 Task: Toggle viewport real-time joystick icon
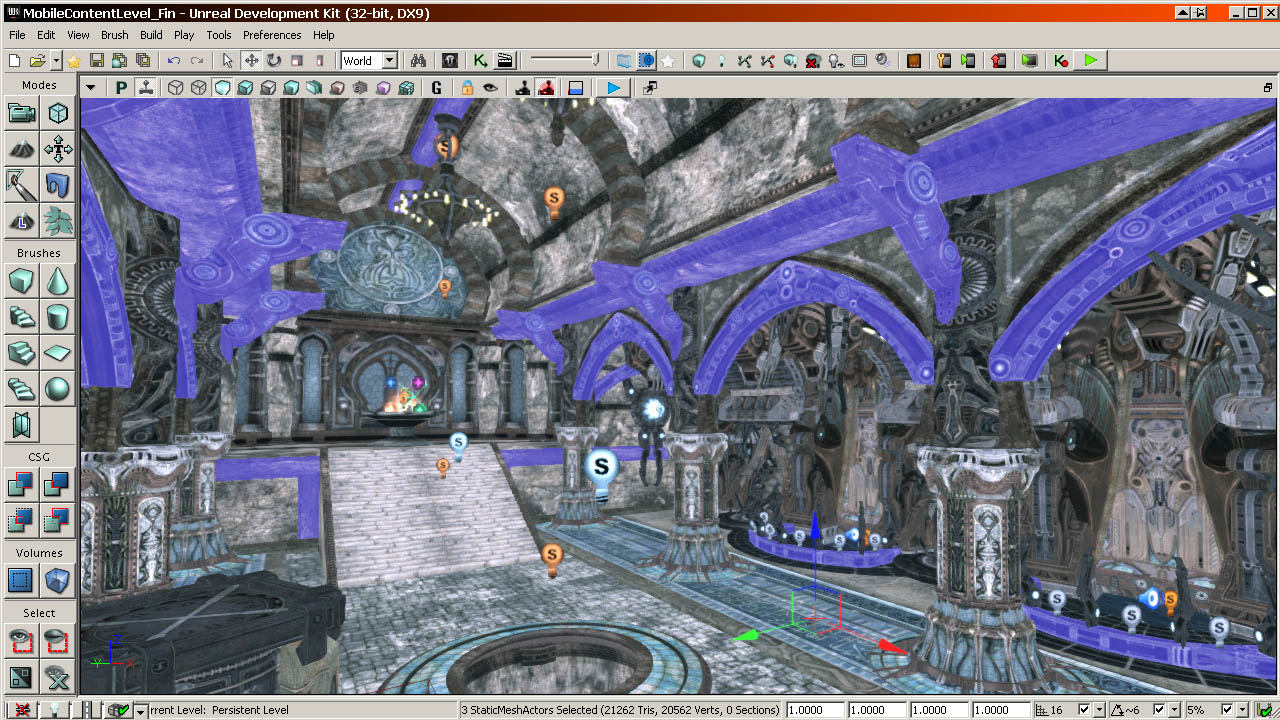click(146, 88)
